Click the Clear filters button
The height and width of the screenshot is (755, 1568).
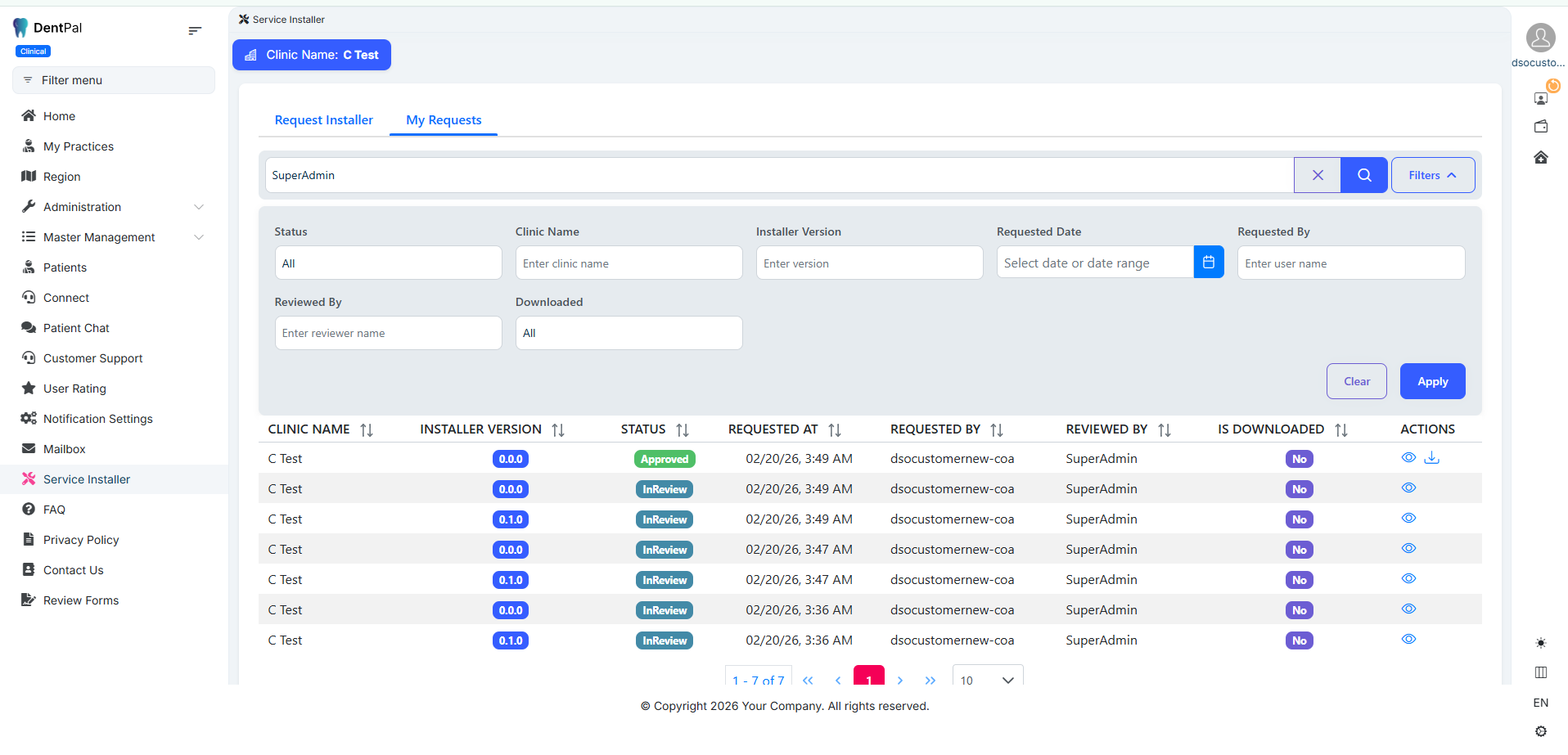click(1355, 381)
